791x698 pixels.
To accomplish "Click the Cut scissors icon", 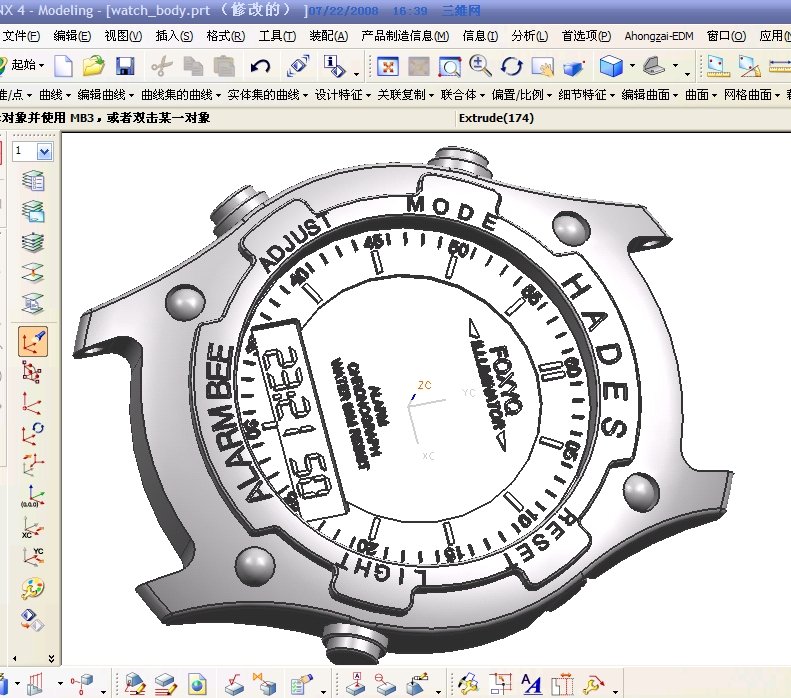I will click(x=161, y=66).
